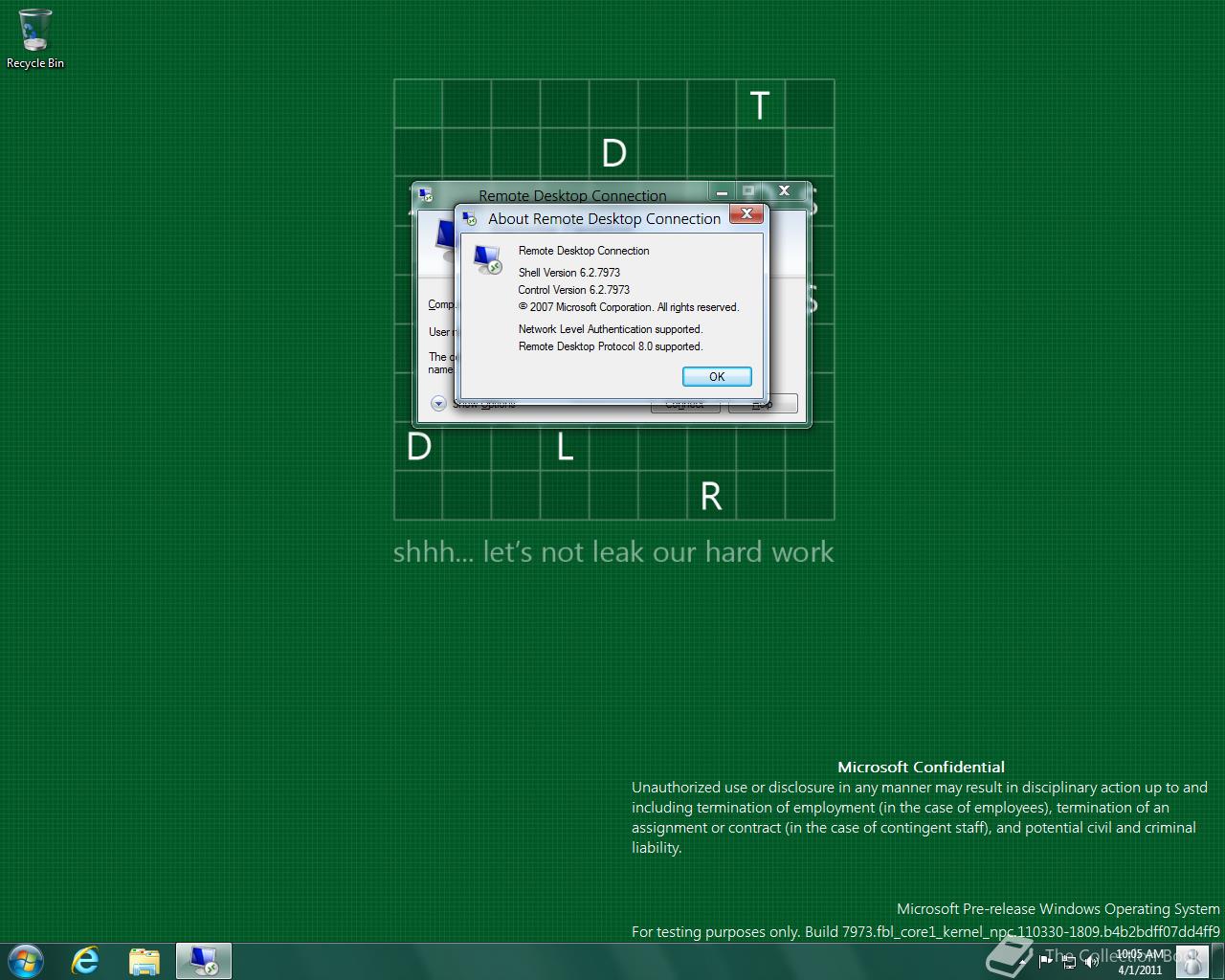
Task: Close the background Remote Desktop Connection window
Action: click(785, 191)
